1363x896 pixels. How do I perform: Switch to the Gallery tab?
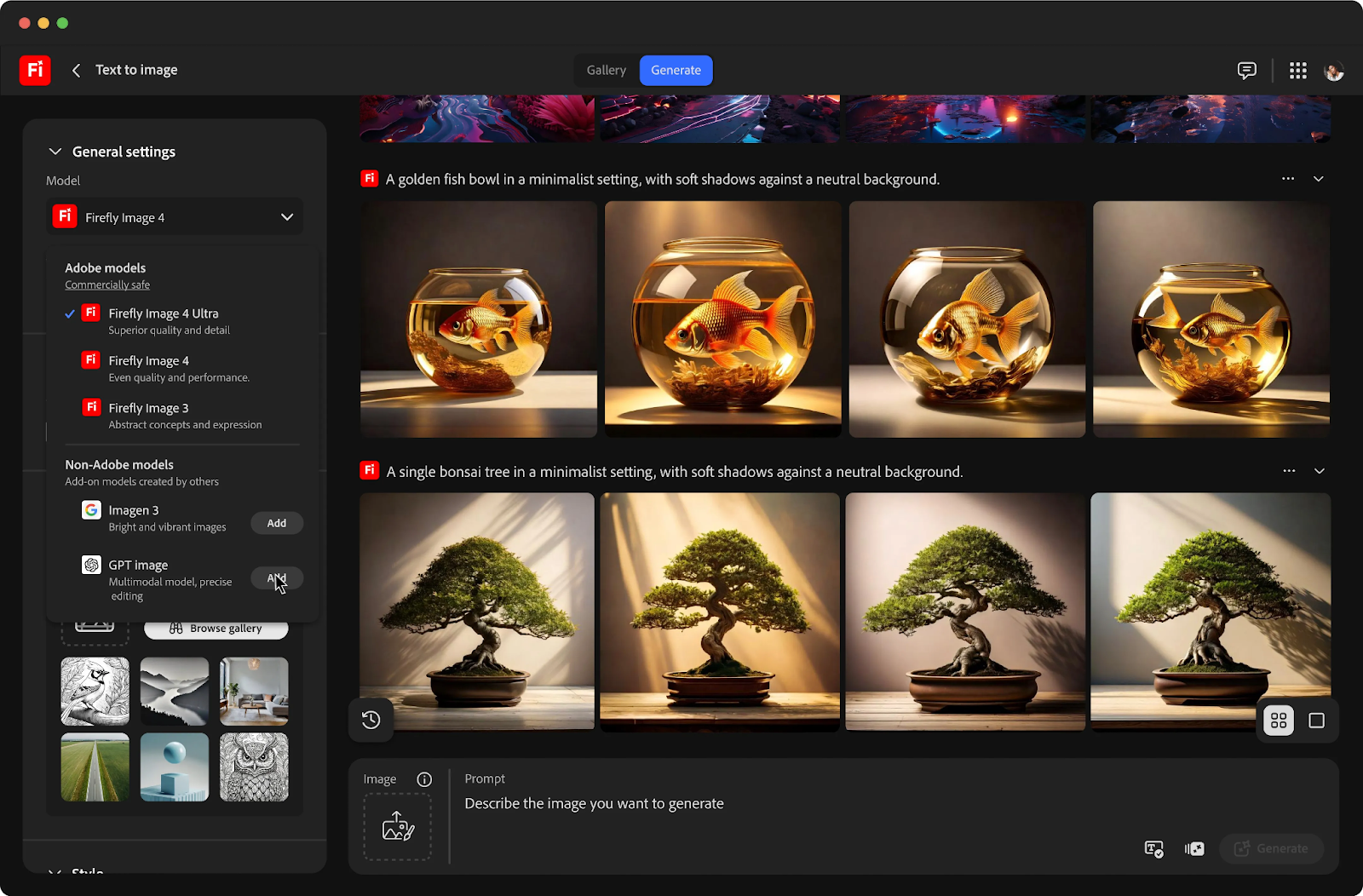coord(606,71)
